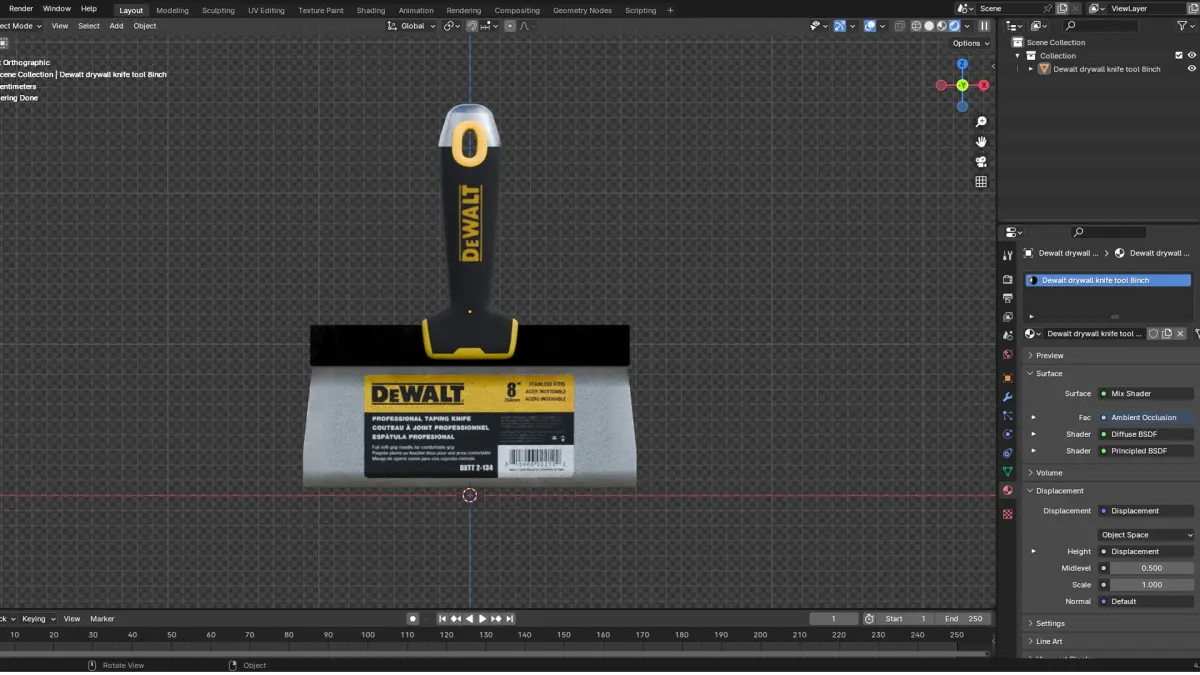Switch to the Sculpting workspace tab
The width and height of the screenshot is (1200, 675).
click(218, 10)
